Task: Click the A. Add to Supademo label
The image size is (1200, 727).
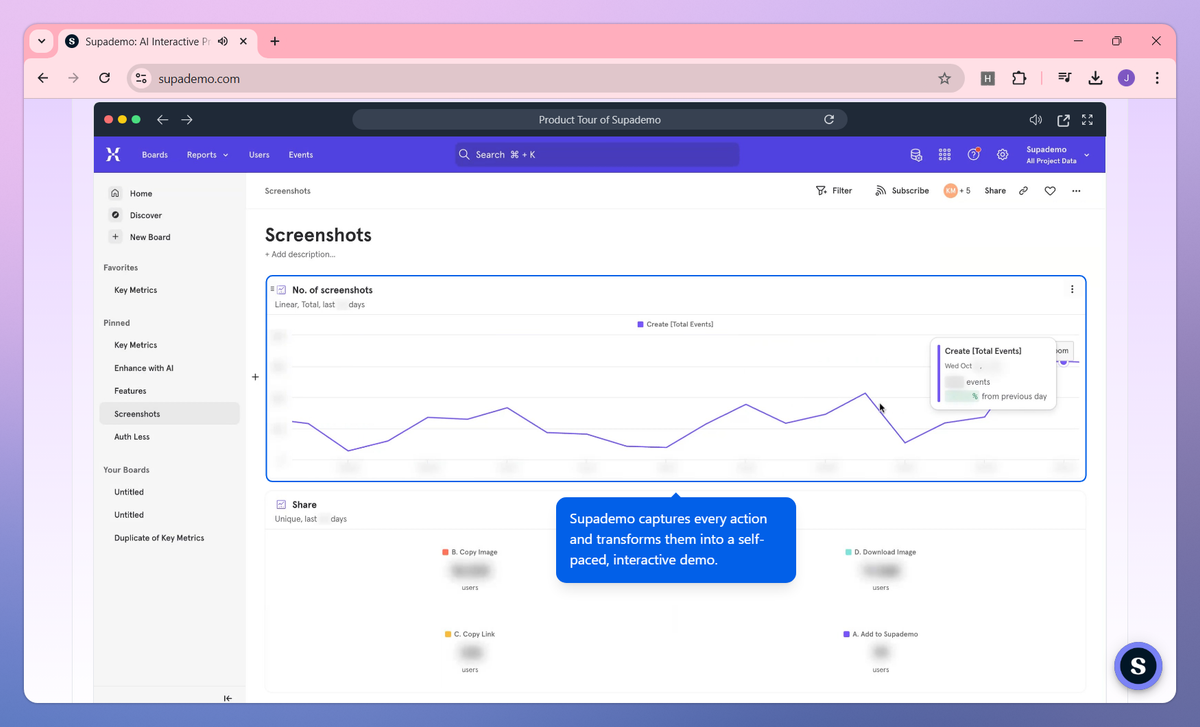Action: click(x=886, y=634)
